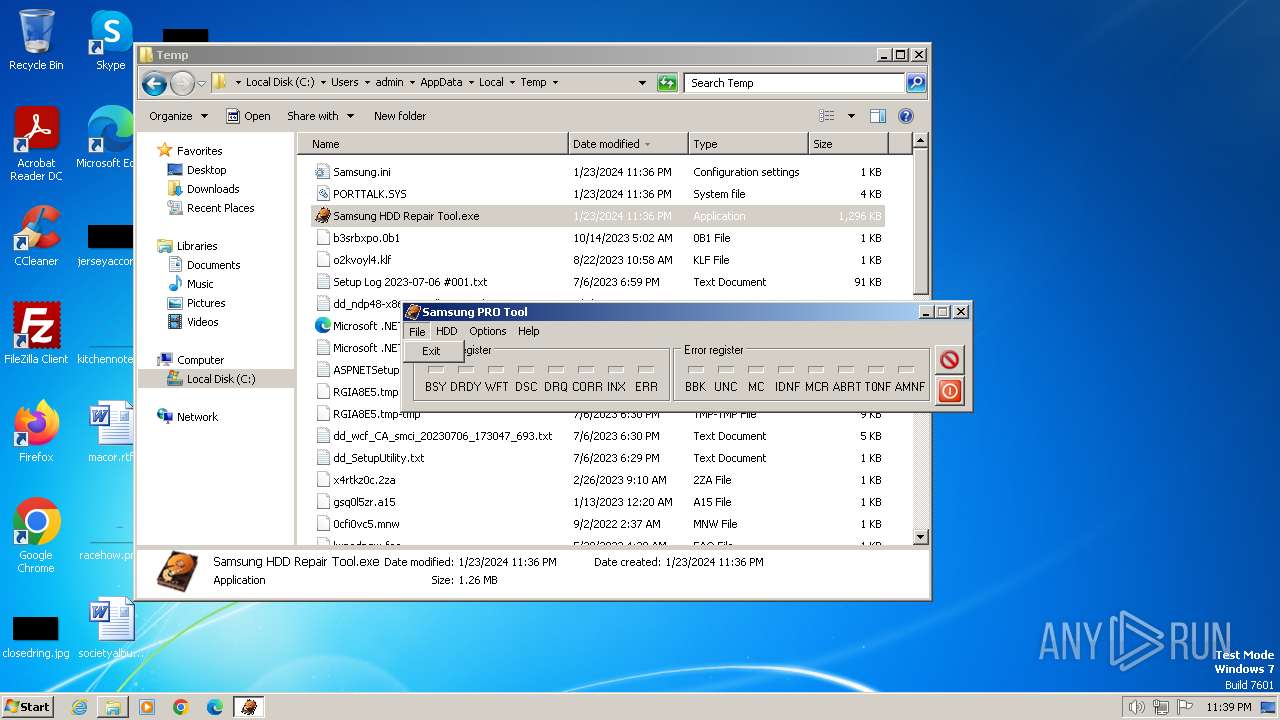Toggle the preview pane icon
This screenshot has height=720, width=1280.
pyautogui.click(x=877, y=116)
